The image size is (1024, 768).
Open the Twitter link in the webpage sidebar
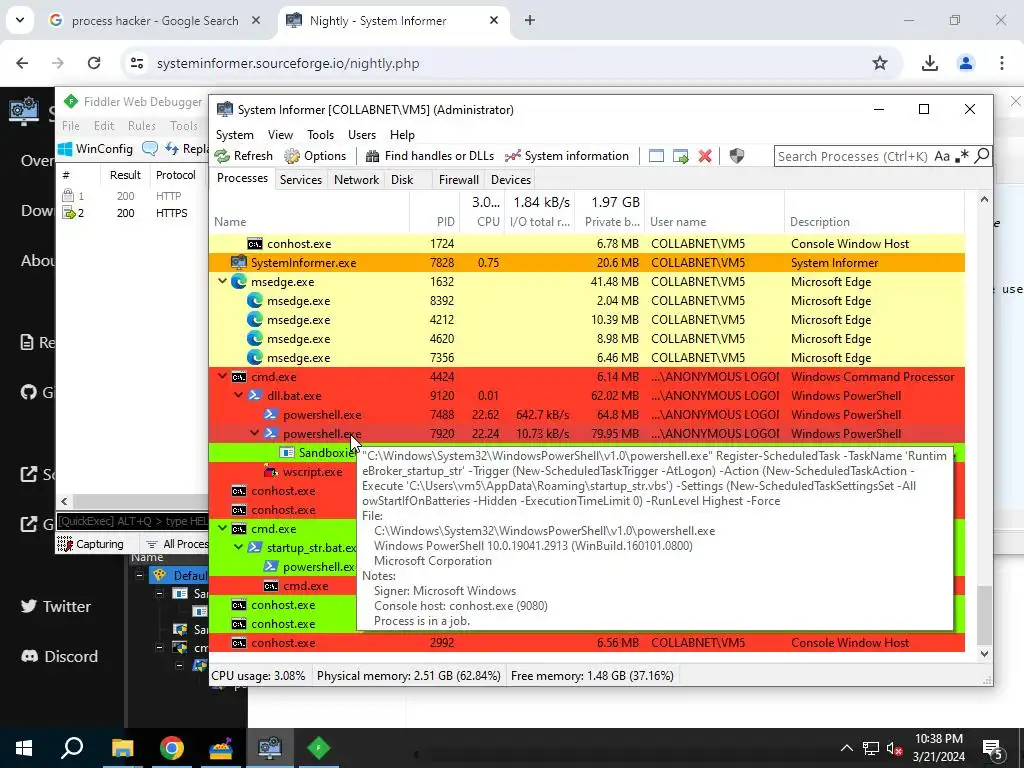click(x=56, y=607)
